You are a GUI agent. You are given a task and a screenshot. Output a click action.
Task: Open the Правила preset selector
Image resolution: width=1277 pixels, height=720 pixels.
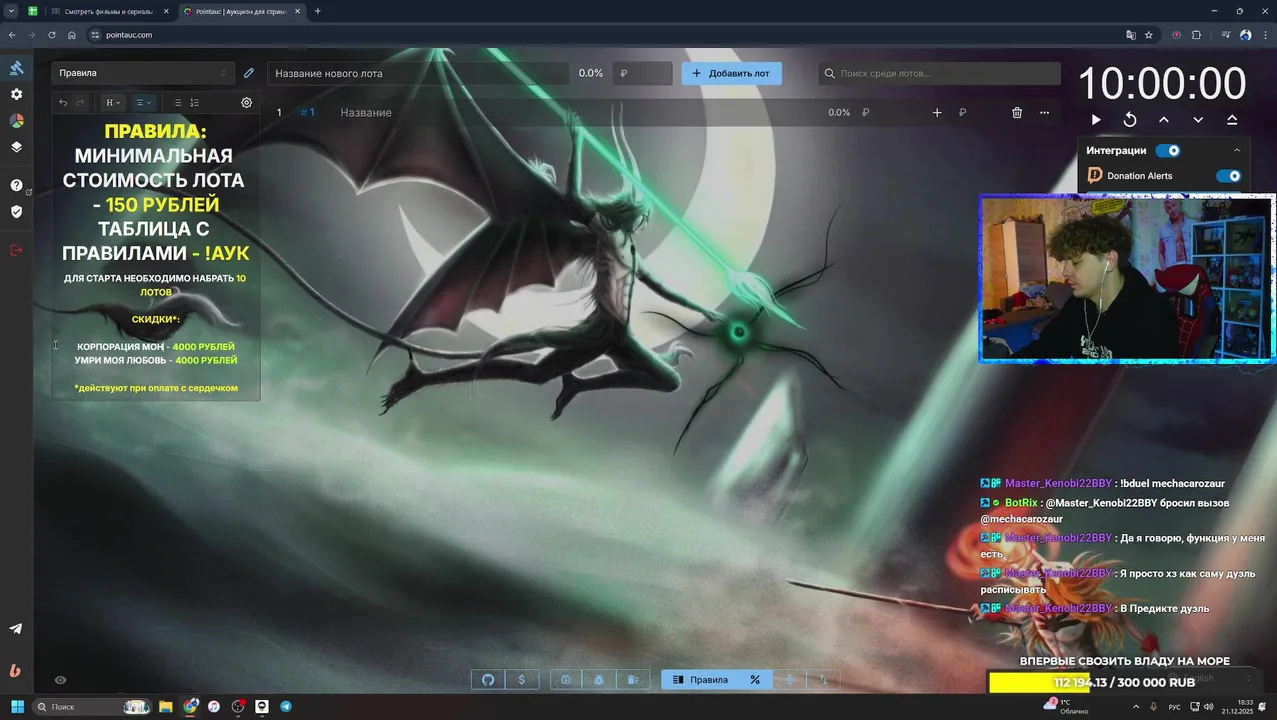pos(143,73)
